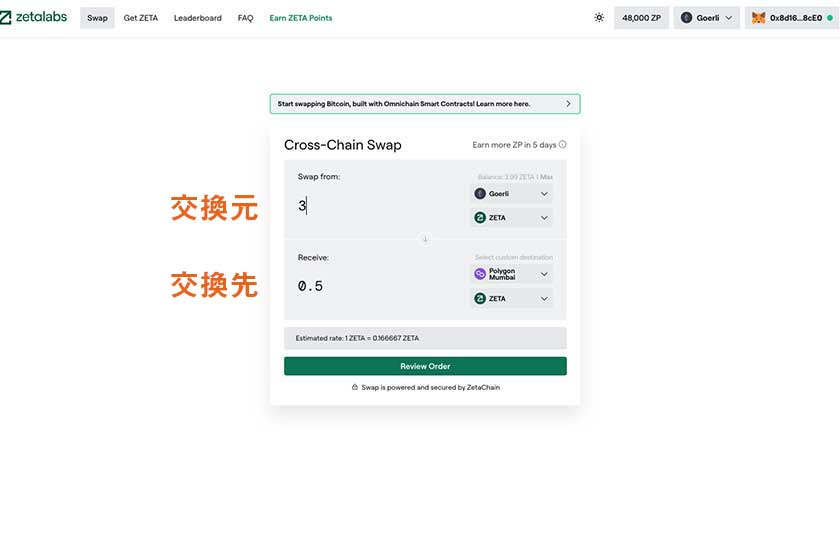
Task: Click Swap is powered and secured by ZetaChain text
Action: pyautogui.click(x=431, y=387)
